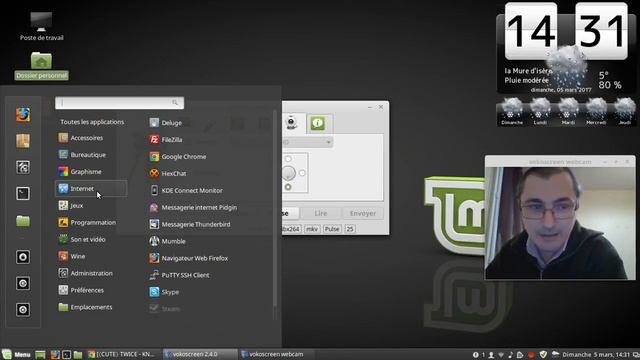This screenshot has height=360, width=640.
Task: Open the panel clock Dimanche 5 mars, 14:31
Action: tap(596, 355)
